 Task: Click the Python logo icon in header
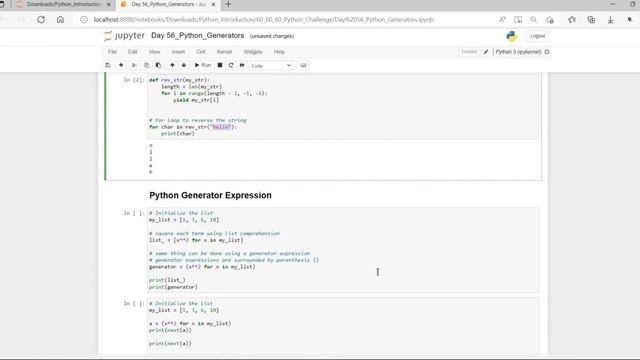click(511, 36)
